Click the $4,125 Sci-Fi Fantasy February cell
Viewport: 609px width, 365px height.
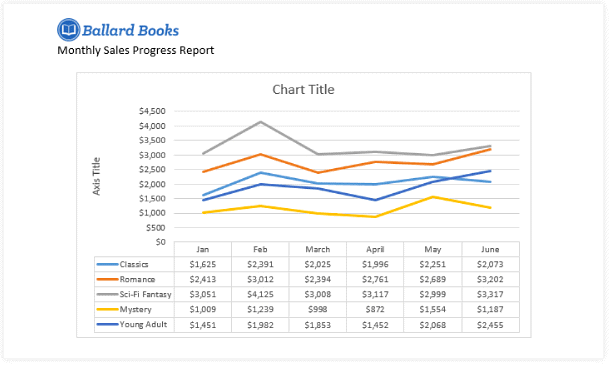(x=260, y=294)
